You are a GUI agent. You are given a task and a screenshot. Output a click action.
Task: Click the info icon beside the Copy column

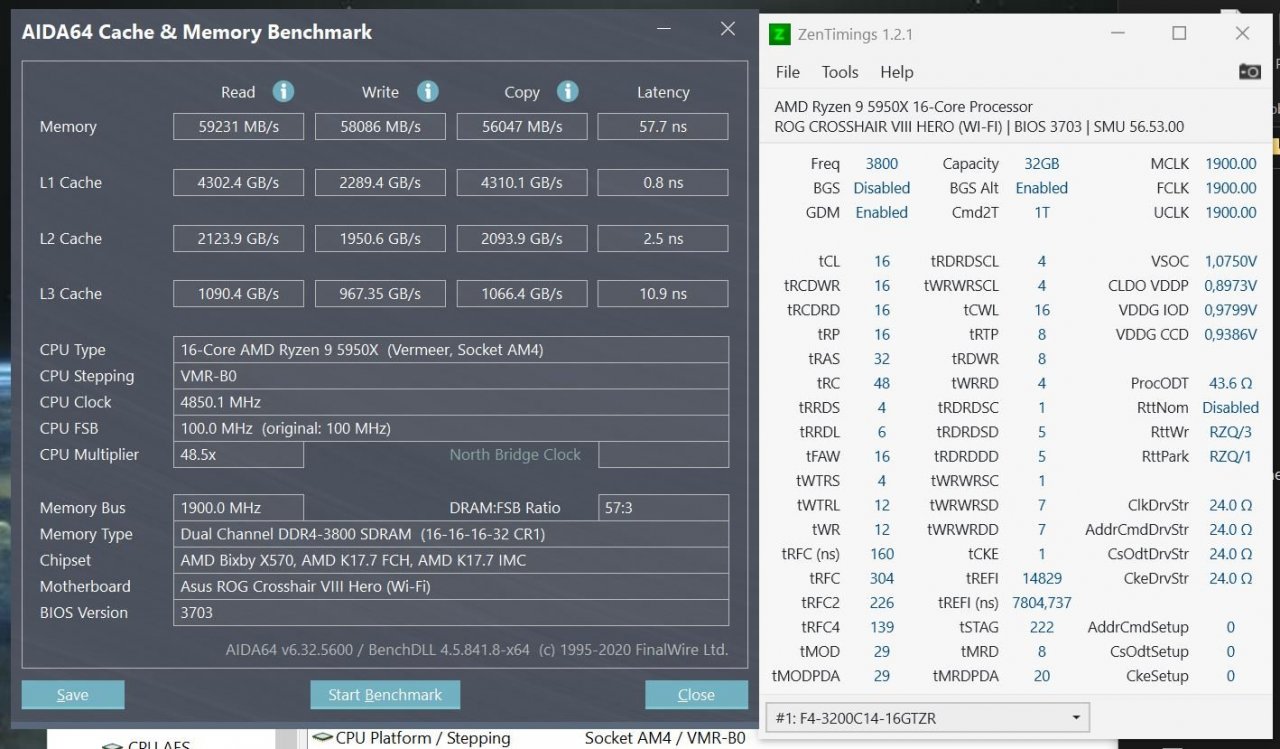pyautogui.click(x=568, y=91)
